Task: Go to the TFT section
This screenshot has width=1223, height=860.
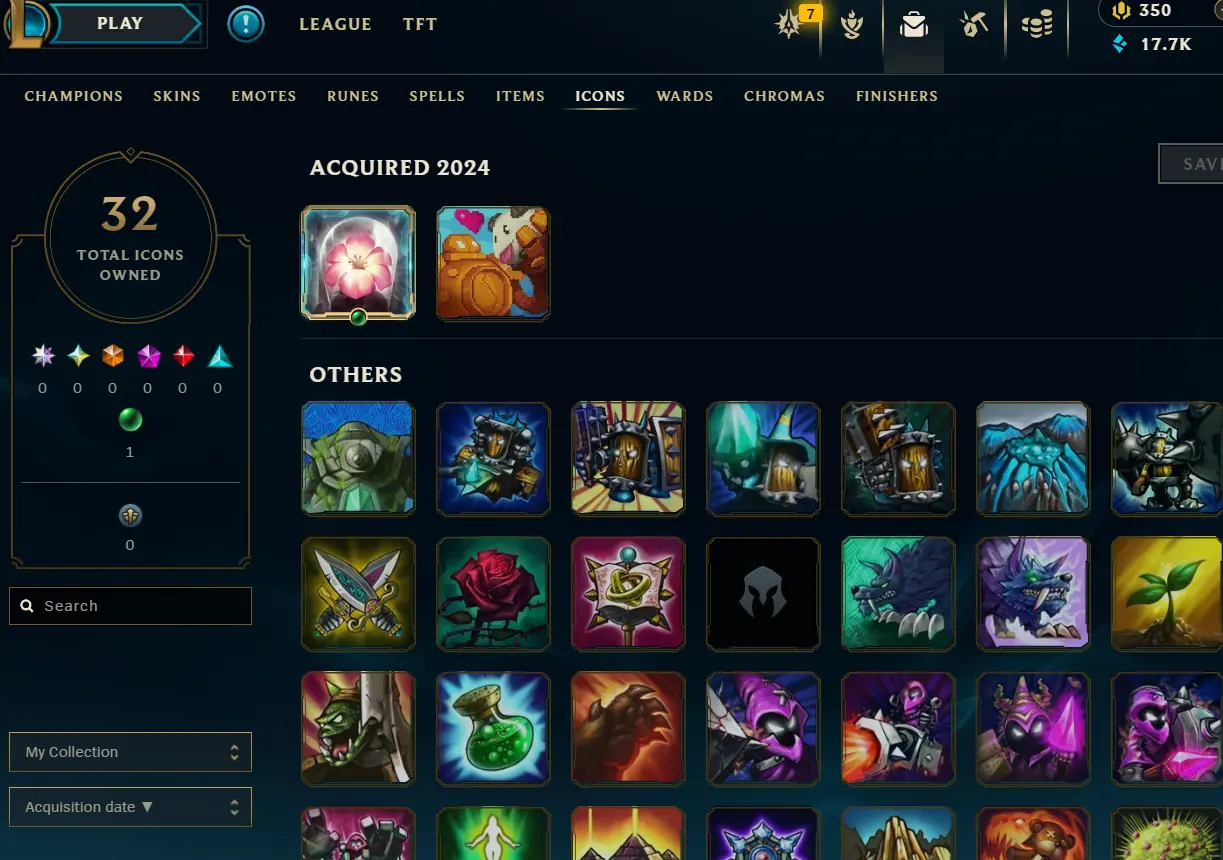Action: pos(420,24)
